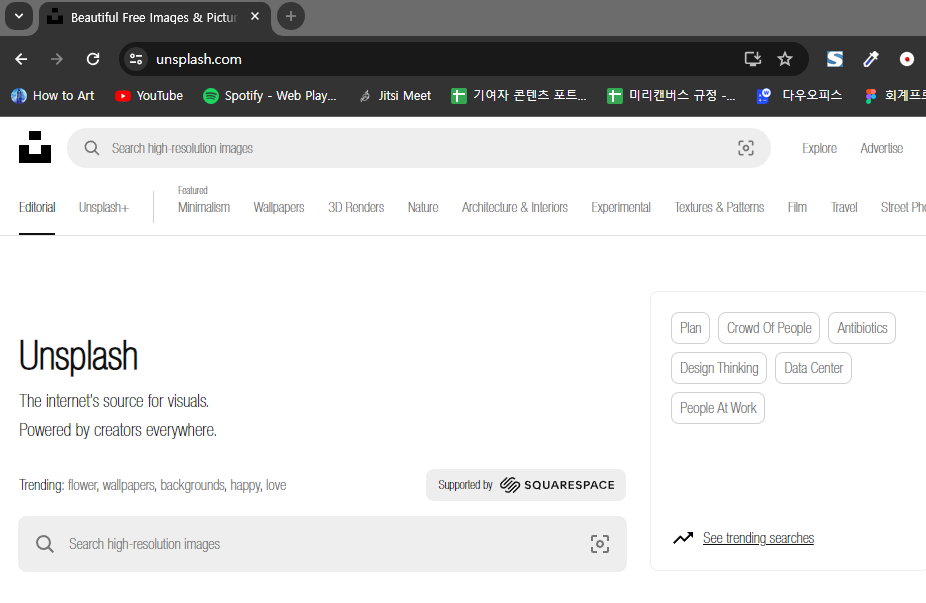Image resolution: width=926 pixels, height=603 pixels.
Task: Open Textures & Patterns topic
Action: coord(719,207)
